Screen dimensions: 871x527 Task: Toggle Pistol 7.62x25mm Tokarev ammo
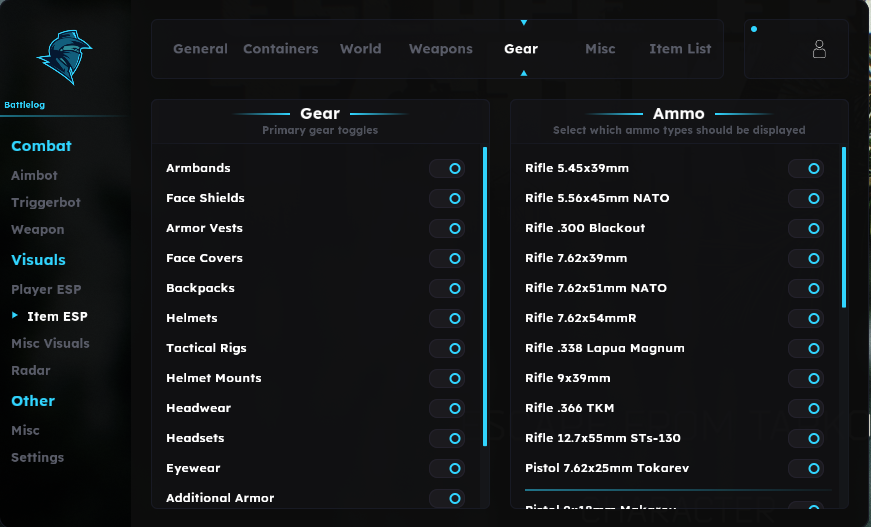[805, 468]
